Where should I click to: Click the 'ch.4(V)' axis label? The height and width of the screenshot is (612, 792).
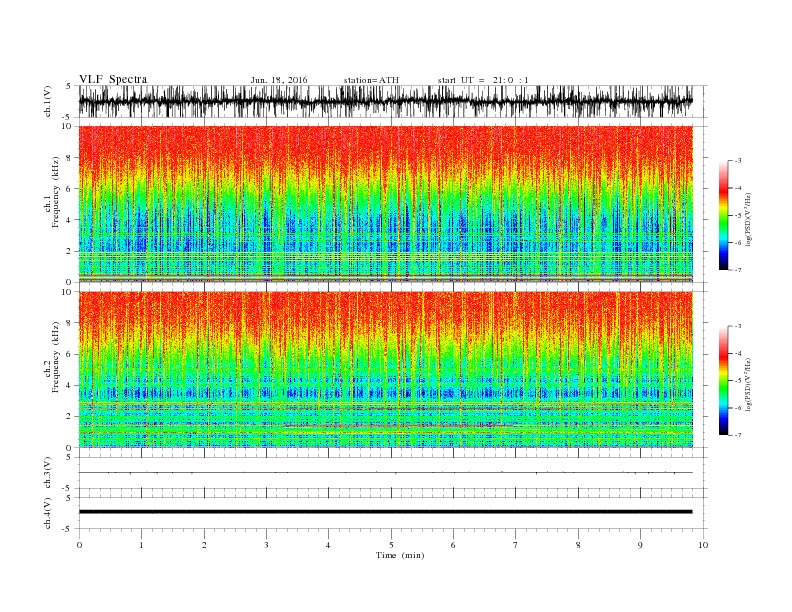click(48, 513)
